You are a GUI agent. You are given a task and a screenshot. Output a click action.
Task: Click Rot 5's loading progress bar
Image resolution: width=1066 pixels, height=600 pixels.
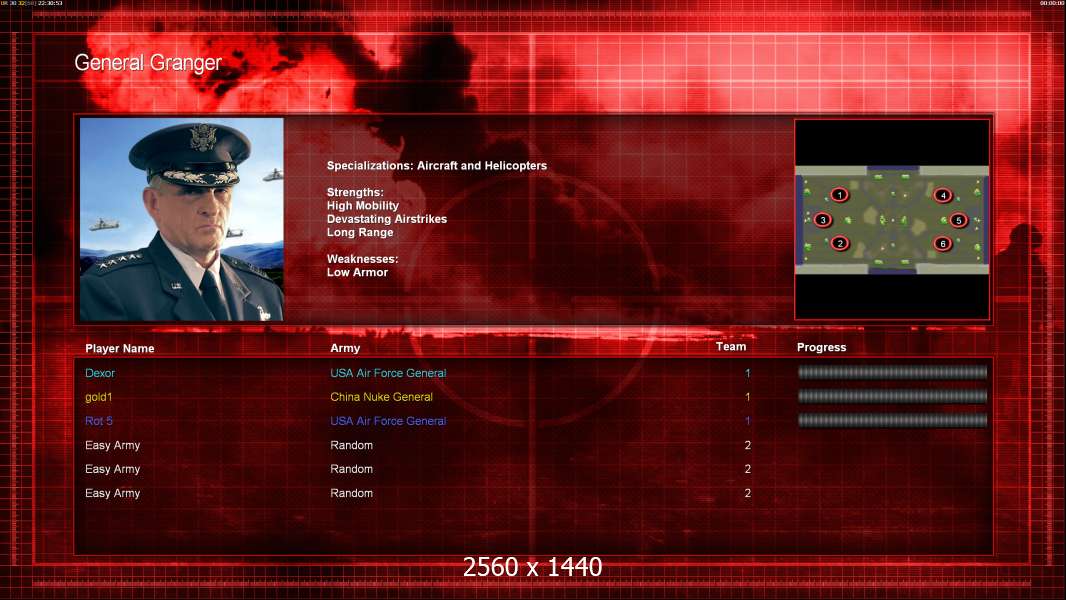tap(892, 421)
